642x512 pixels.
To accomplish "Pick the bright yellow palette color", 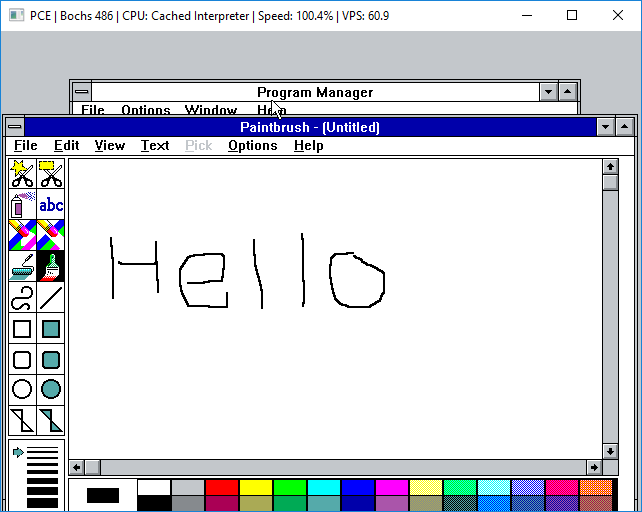I will coord(256,487).
